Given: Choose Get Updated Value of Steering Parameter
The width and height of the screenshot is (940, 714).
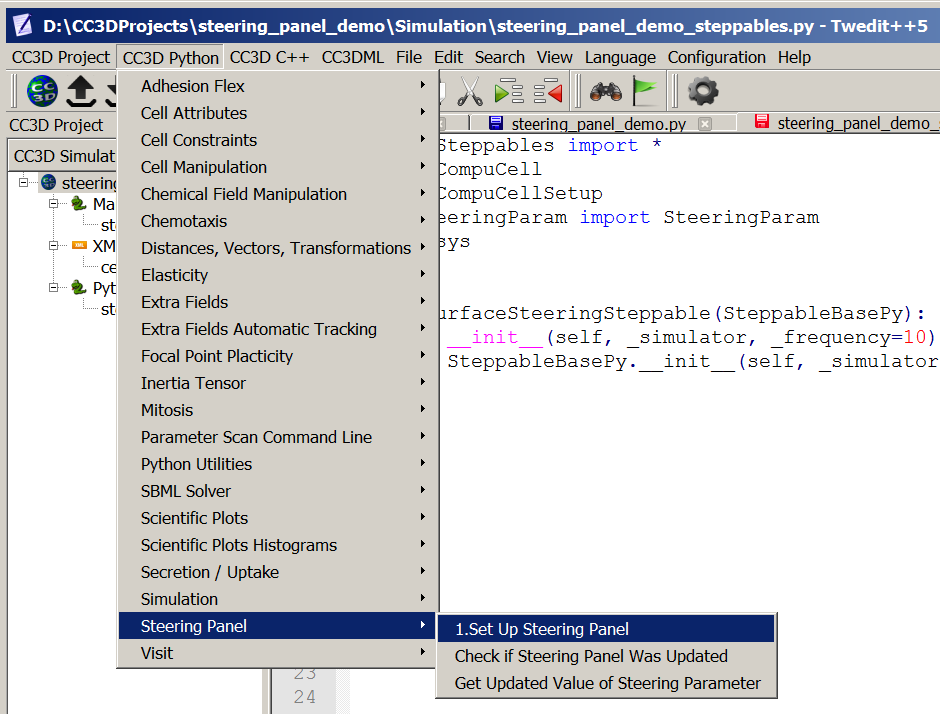Looking at the screenshot, I should (x=606, y=683).
